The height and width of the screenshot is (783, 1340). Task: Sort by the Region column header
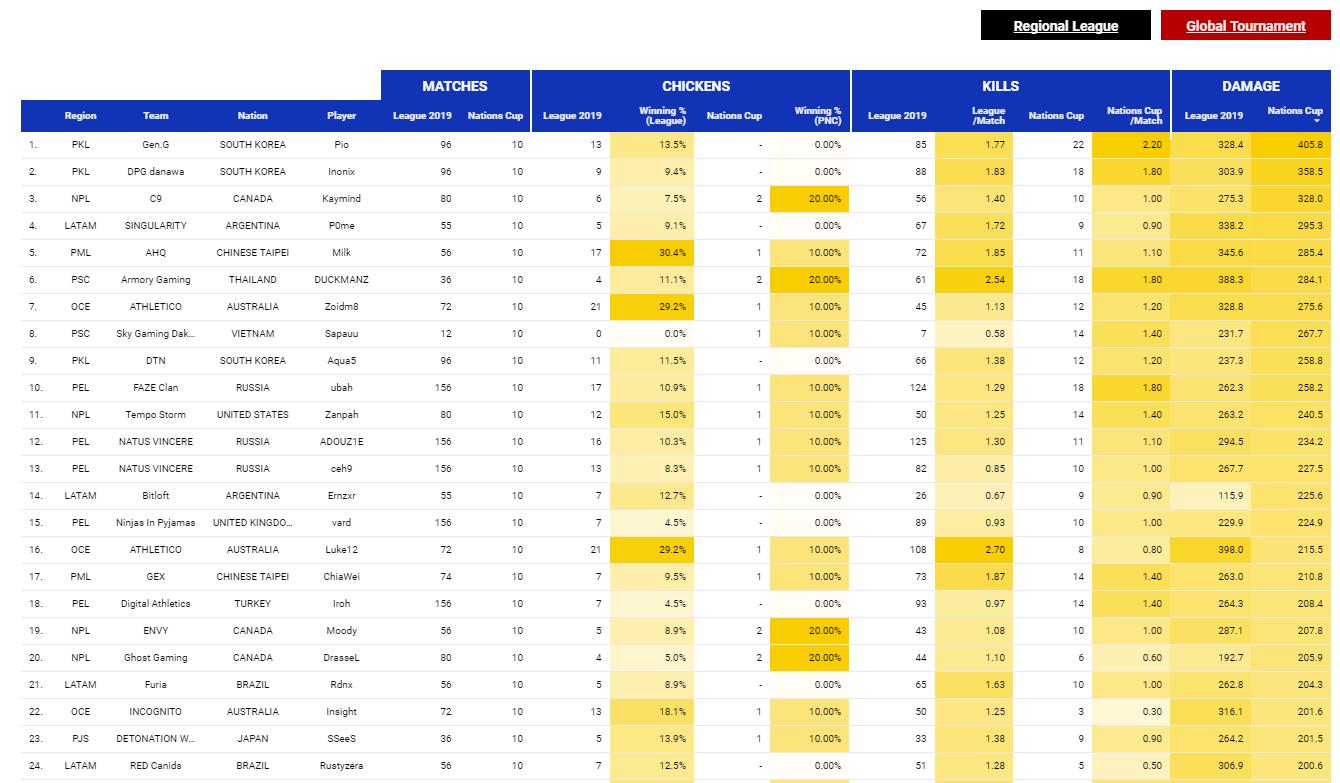pyautogui.click(x=81, y=116)
